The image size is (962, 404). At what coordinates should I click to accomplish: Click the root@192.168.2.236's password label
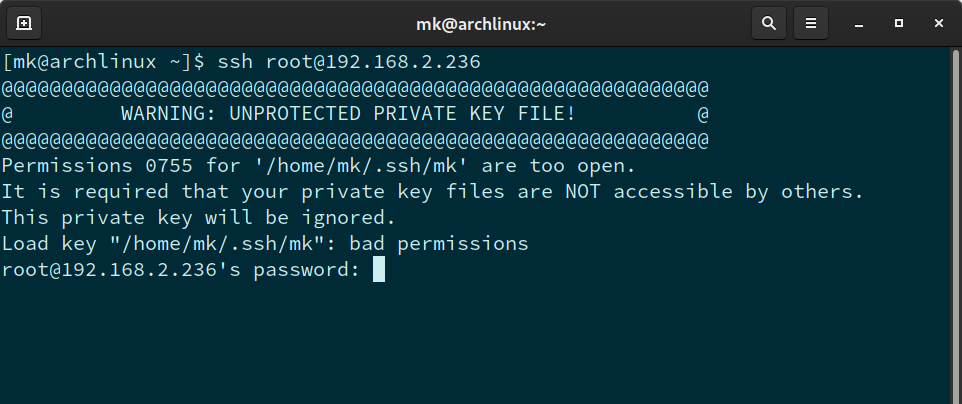point(180,269)
